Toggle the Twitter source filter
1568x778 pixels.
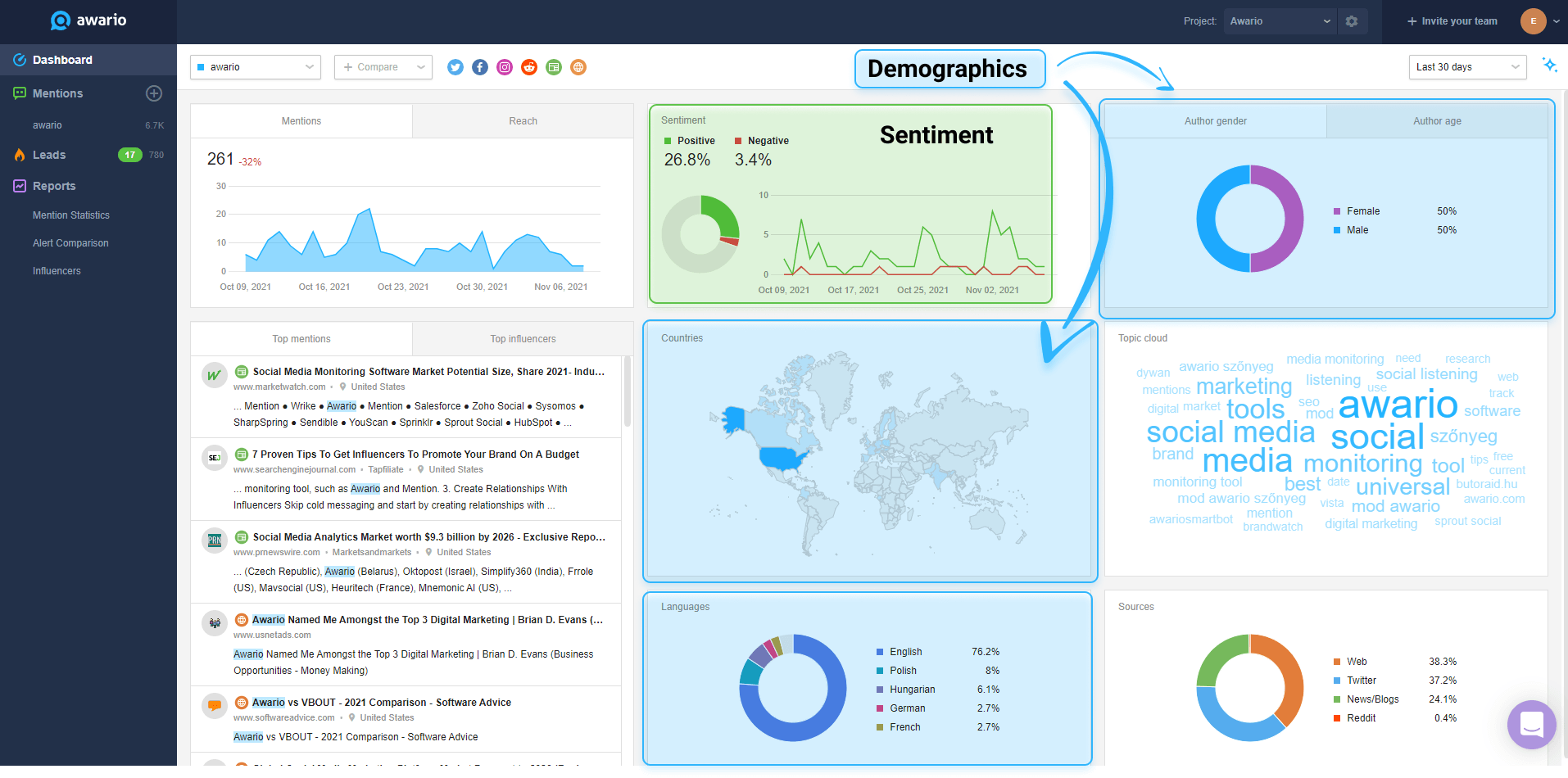[455, 67]
